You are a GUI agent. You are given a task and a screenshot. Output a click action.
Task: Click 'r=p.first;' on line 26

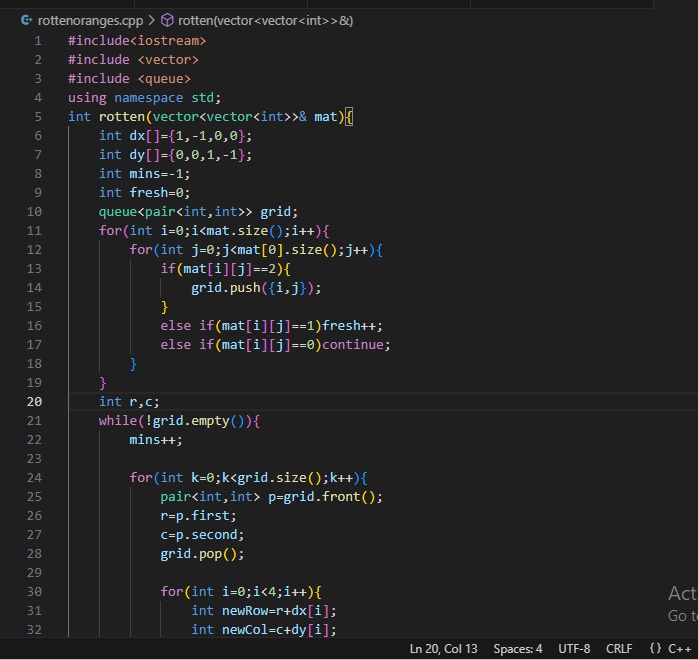point(198,516)
